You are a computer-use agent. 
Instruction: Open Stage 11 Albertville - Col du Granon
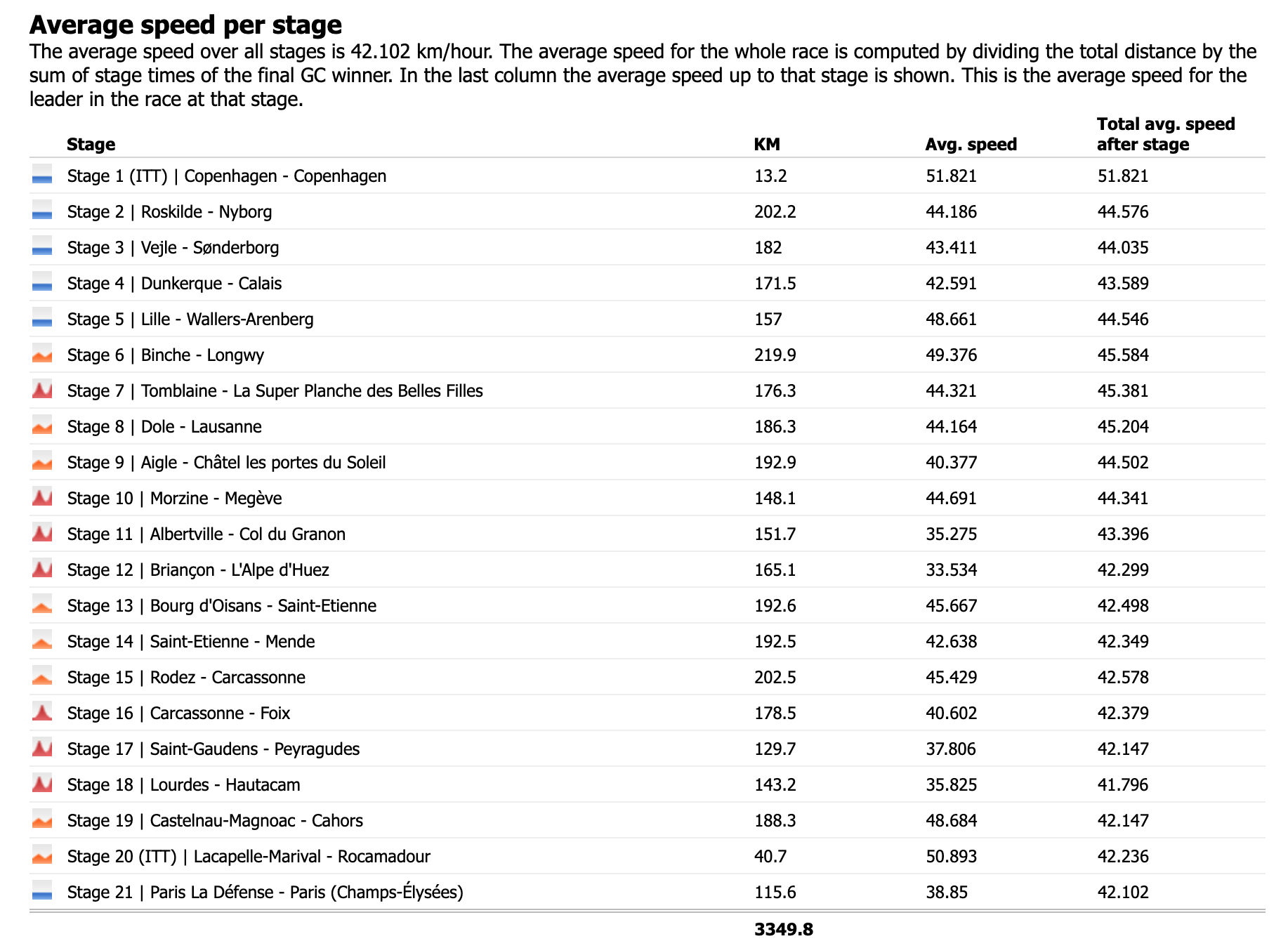[206, 534]
